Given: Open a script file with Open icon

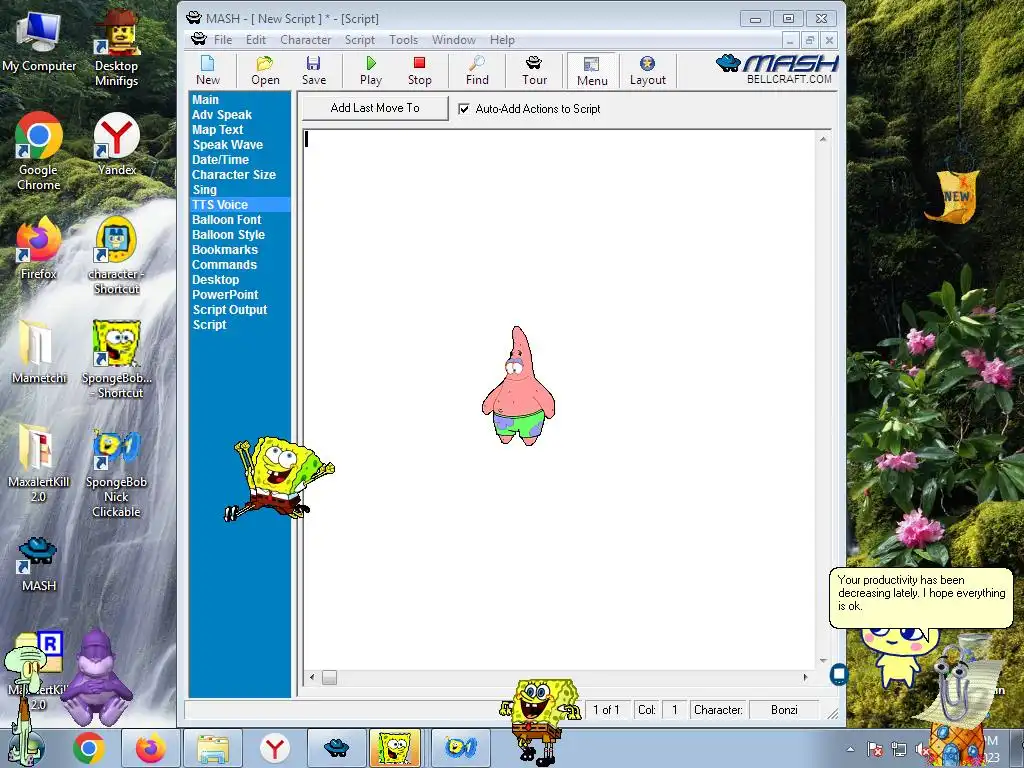Looking at the screenshot, I should [x=265, y=71].
